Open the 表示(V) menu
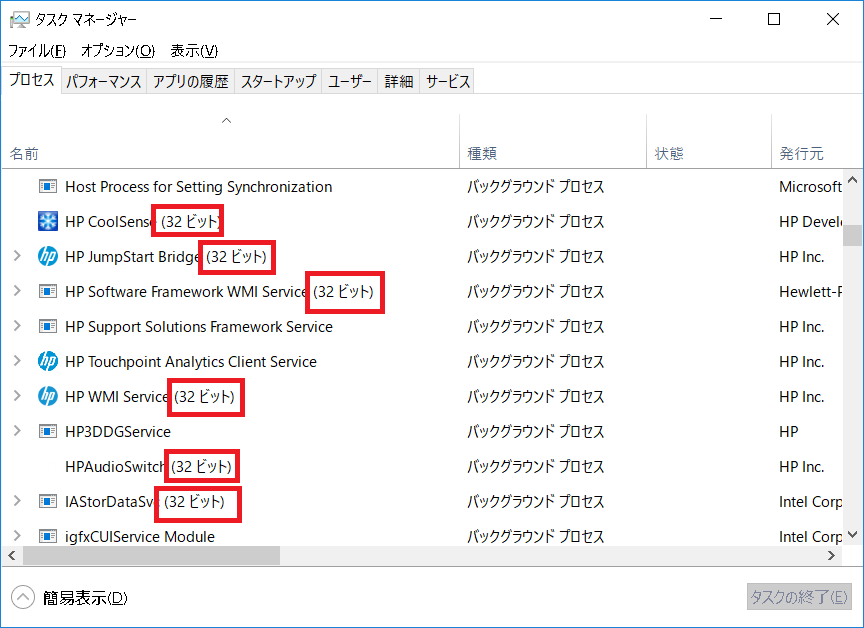 point(194,51)
